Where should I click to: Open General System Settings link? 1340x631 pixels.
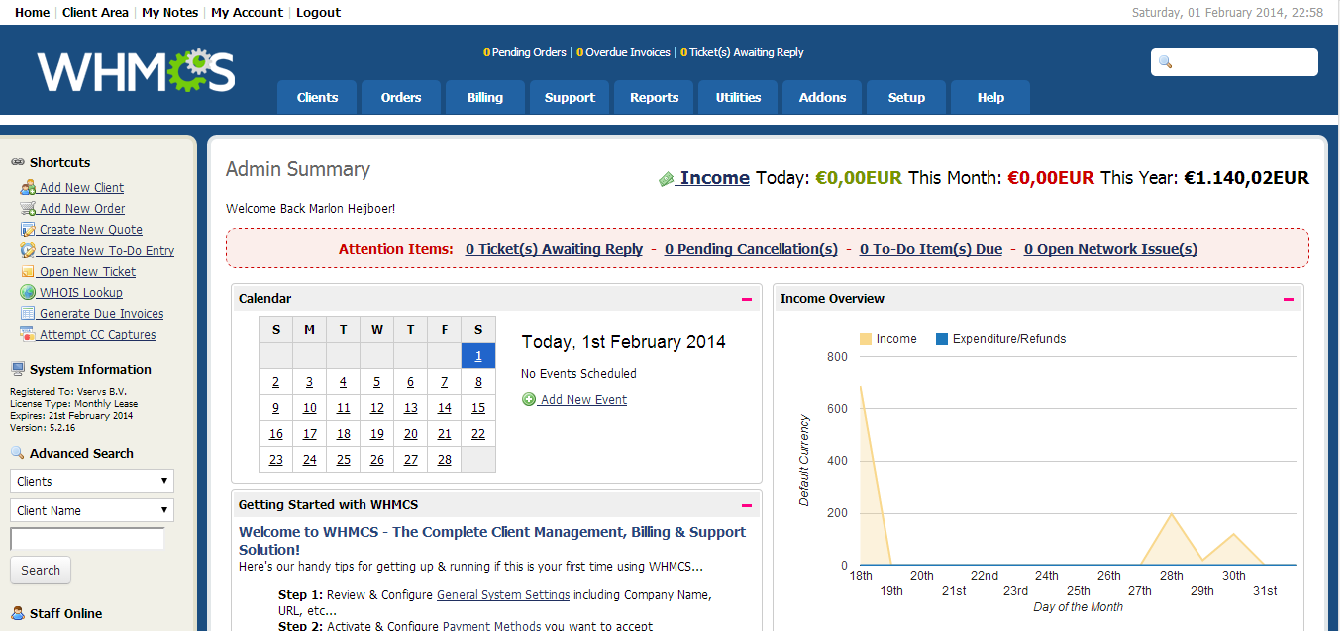[503, 595]
